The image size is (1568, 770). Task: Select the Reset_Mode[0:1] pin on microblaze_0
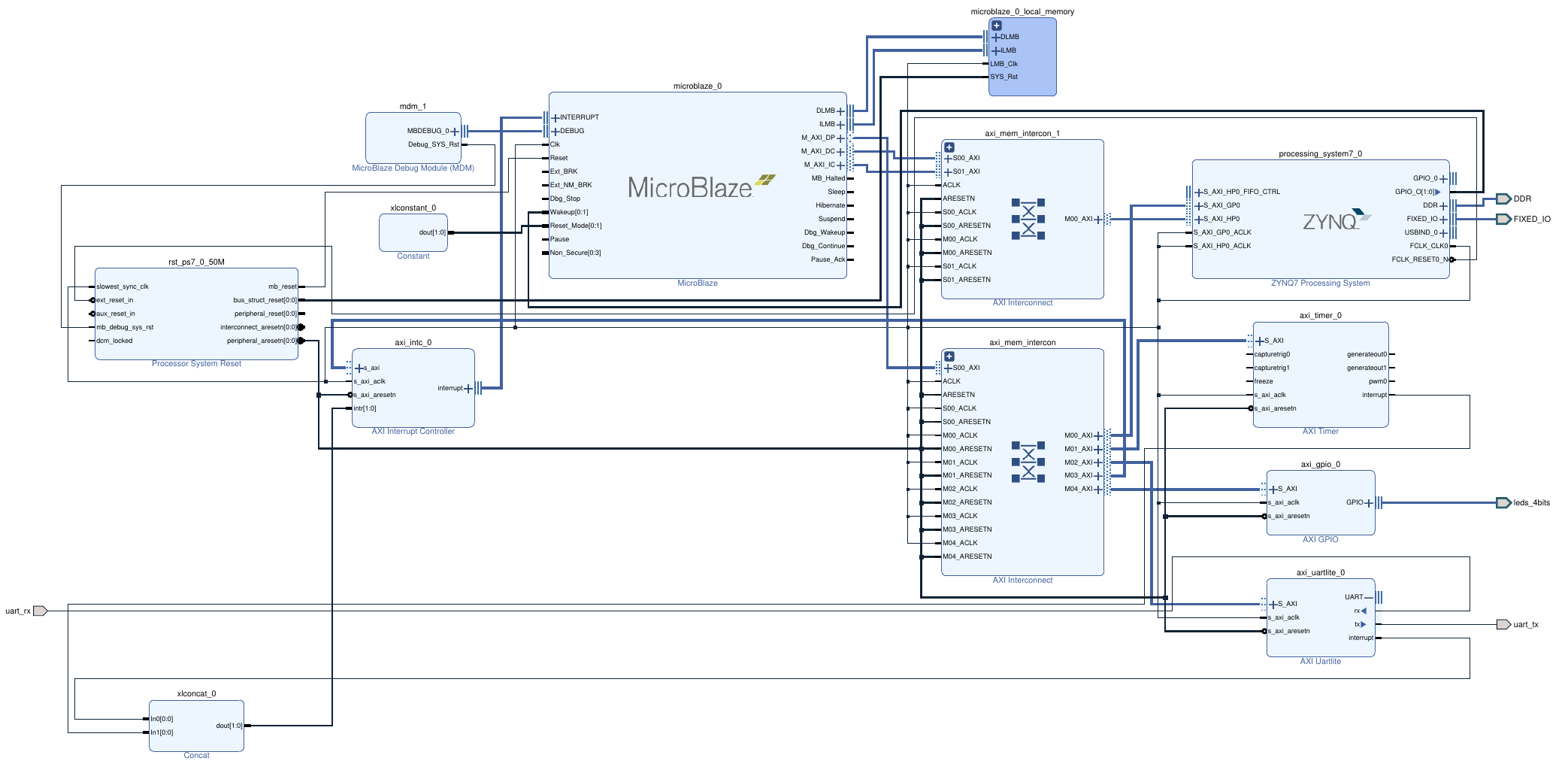576,226
